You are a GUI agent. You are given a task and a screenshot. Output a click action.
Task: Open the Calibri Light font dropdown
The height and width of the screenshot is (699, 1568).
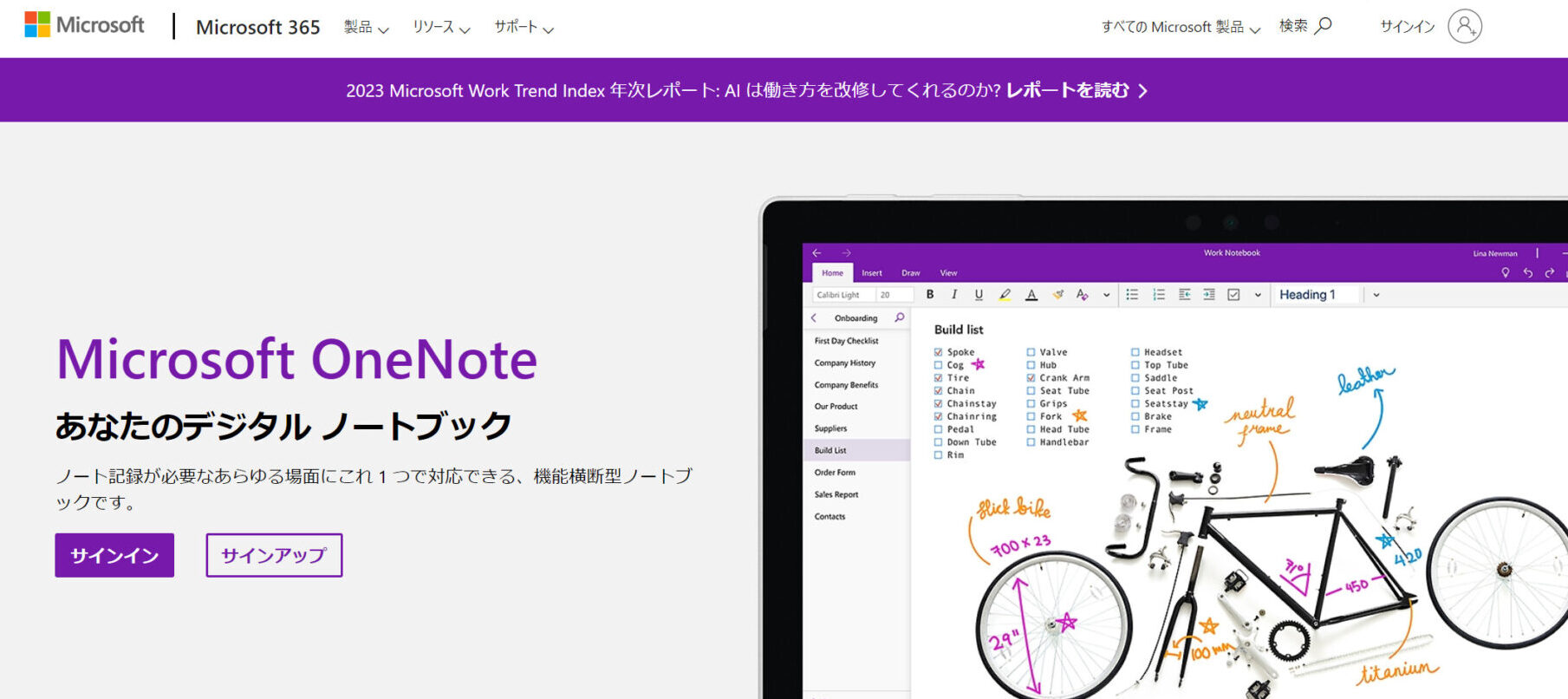[x=844, y=295]
